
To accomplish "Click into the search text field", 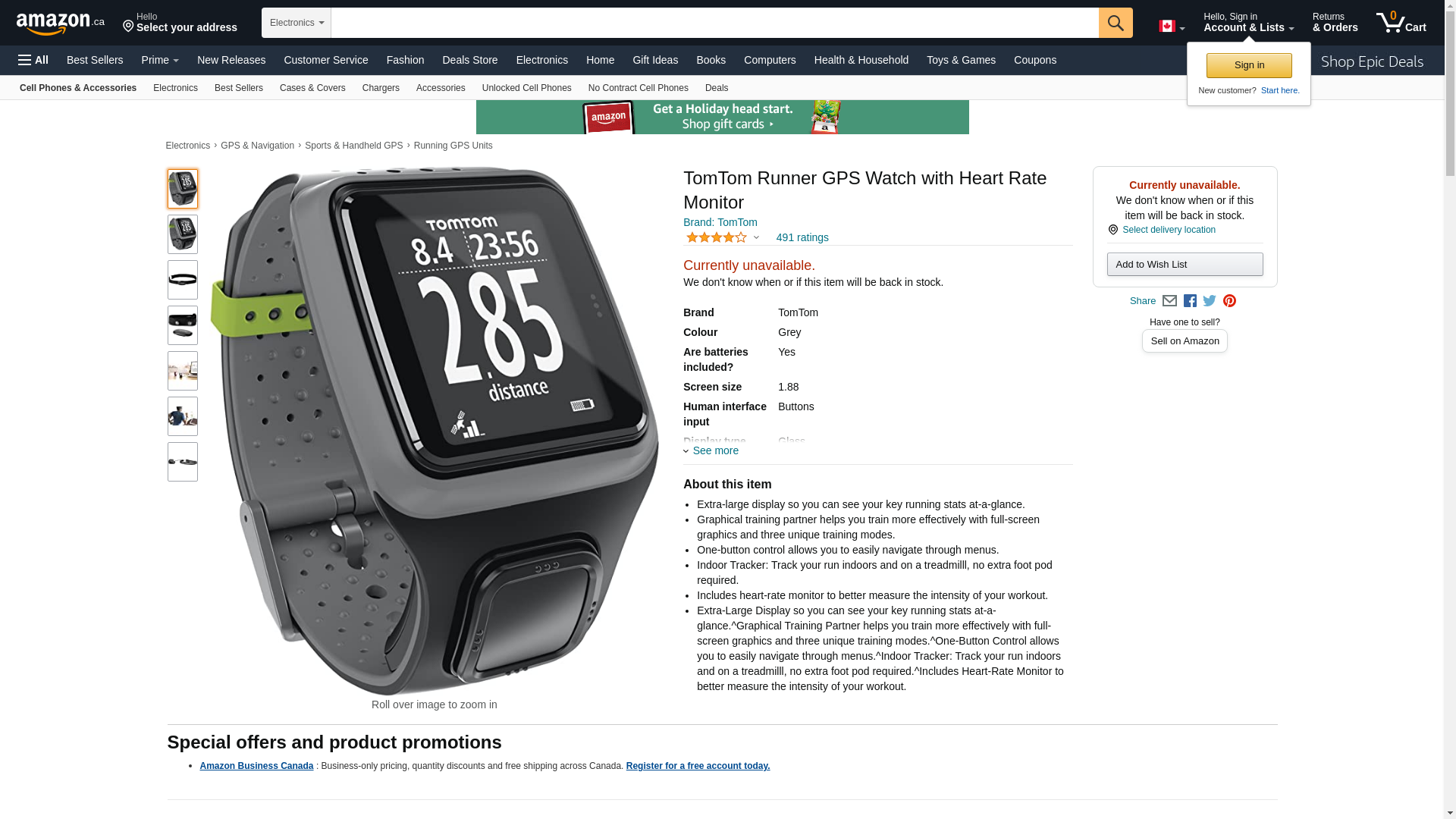I will pyautogui.click(x=715, y=23).
